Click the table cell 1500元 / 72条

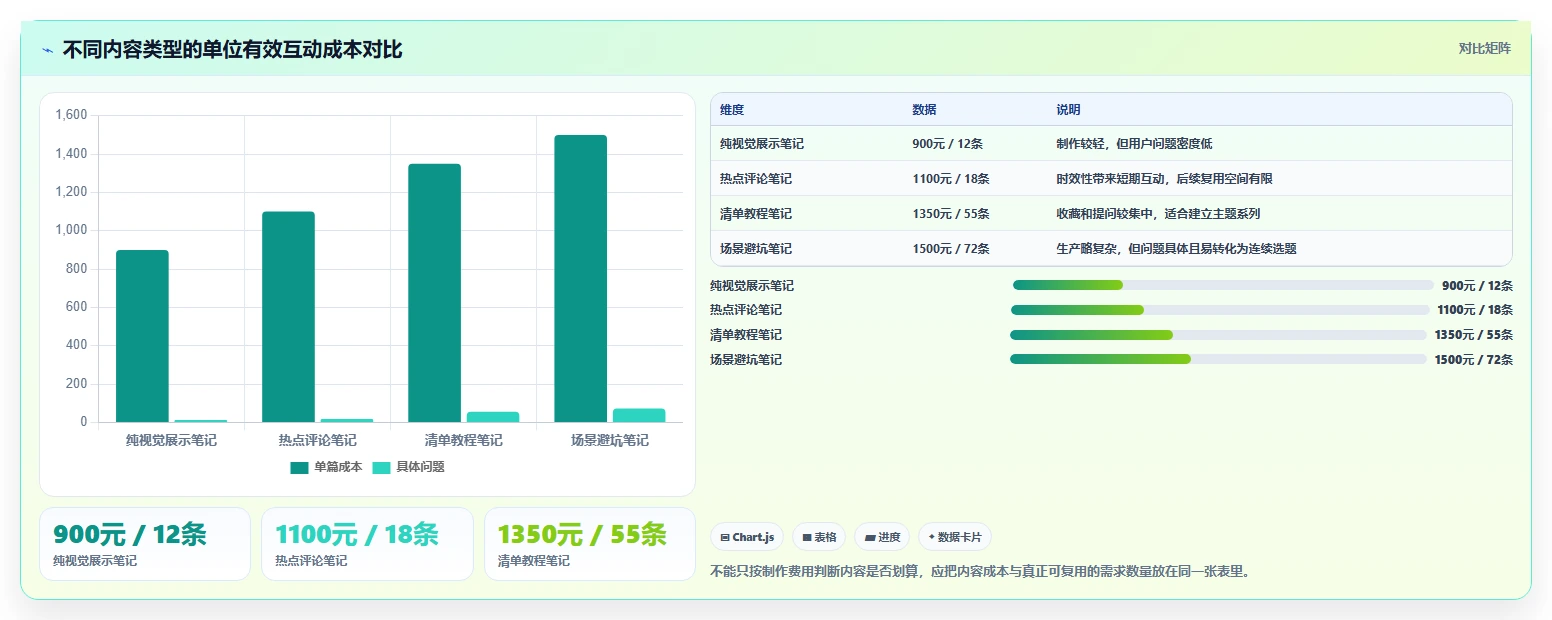pos(951,249)
